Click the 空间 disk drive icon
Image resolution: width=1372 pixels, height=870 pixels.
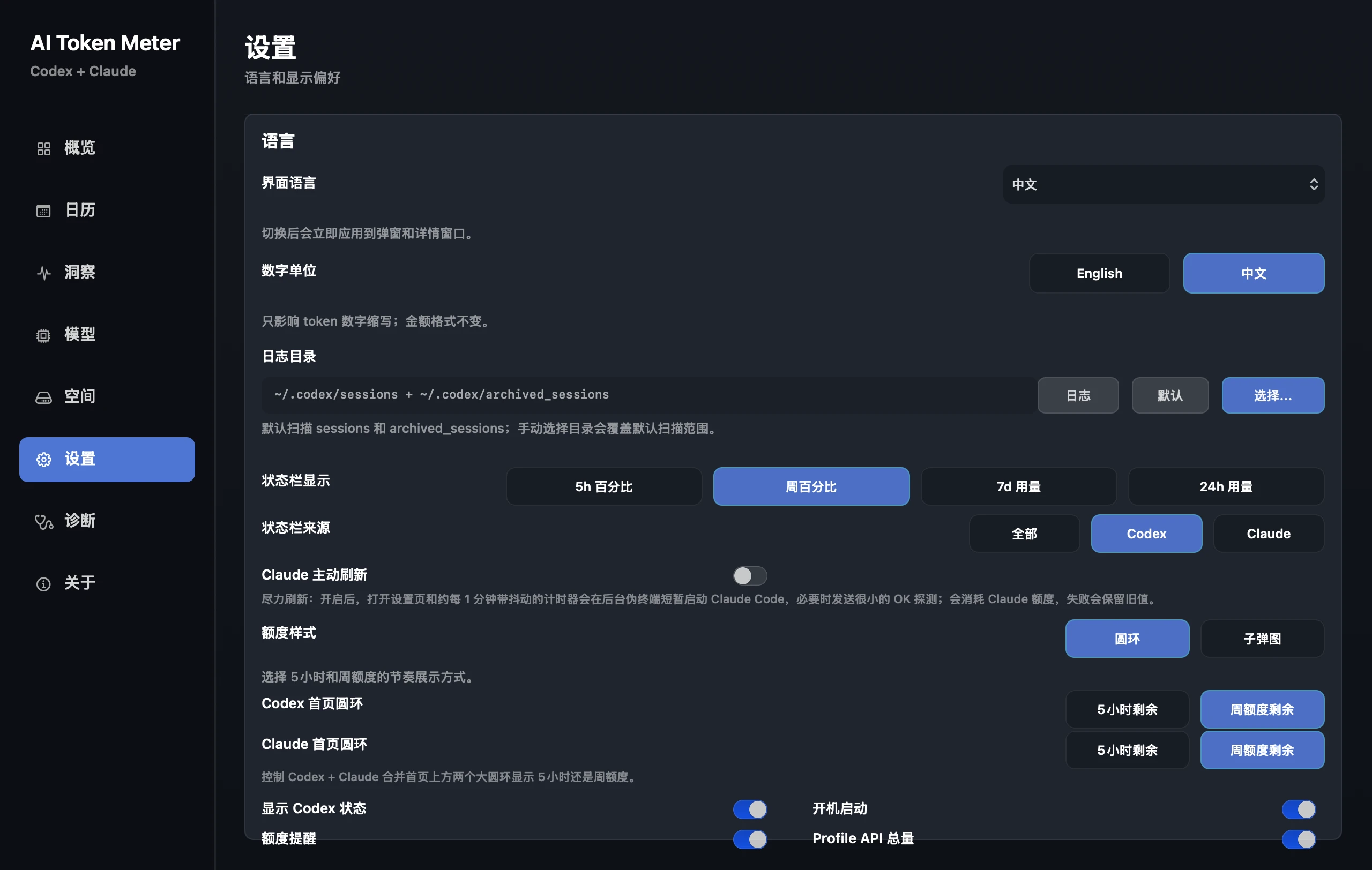44,397
